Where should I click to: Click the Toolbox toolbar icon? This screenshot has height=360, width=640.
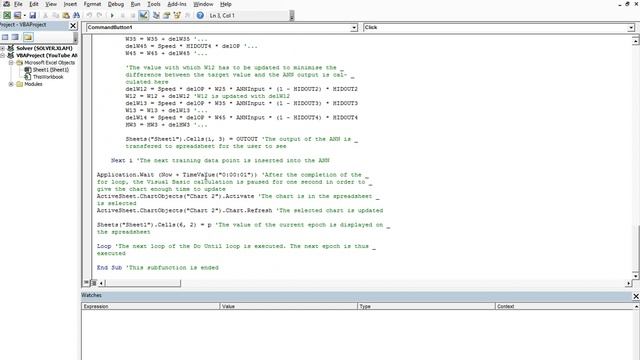click(187, 16)
